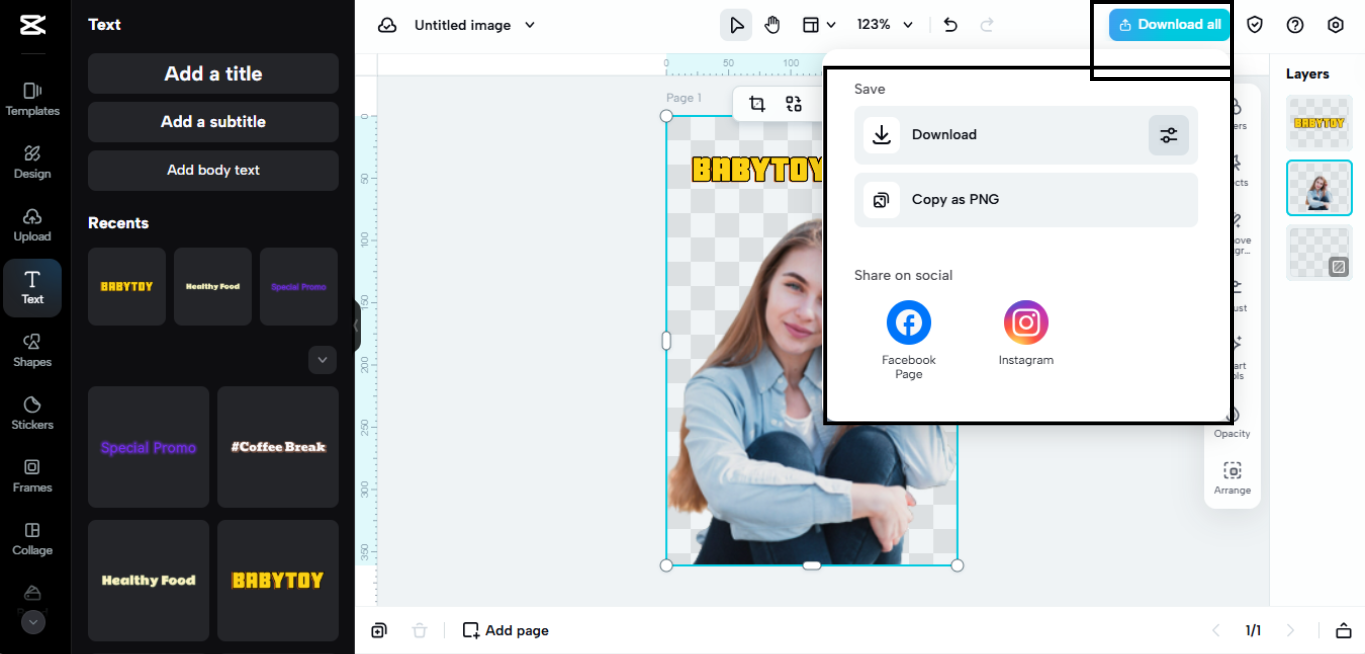The image size is (1365, 654).
Task: Click Add a subtitle button
Action: [213, 122]
